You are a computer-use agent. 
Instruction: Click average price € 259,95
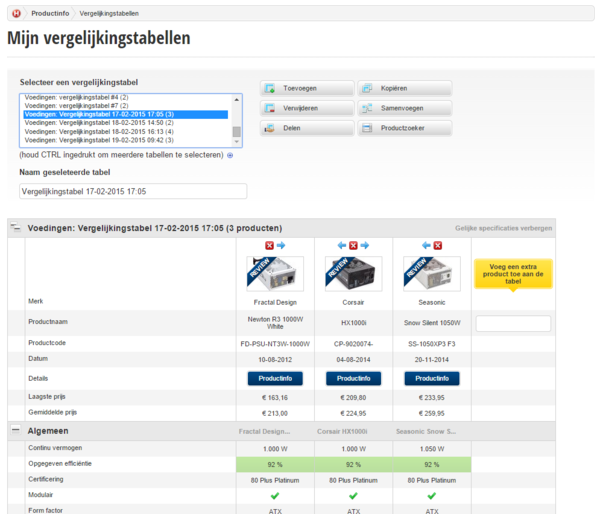[x=432, y=413]
